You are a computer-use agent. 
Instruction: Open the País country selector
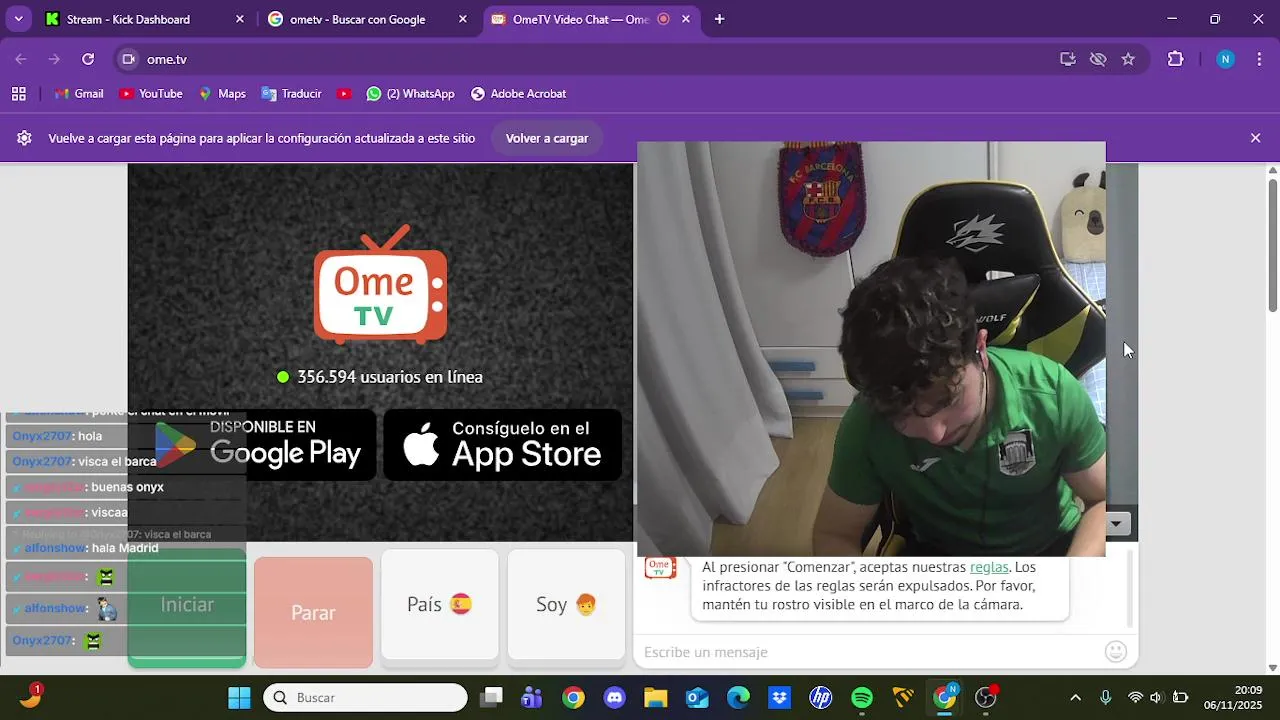440,605
